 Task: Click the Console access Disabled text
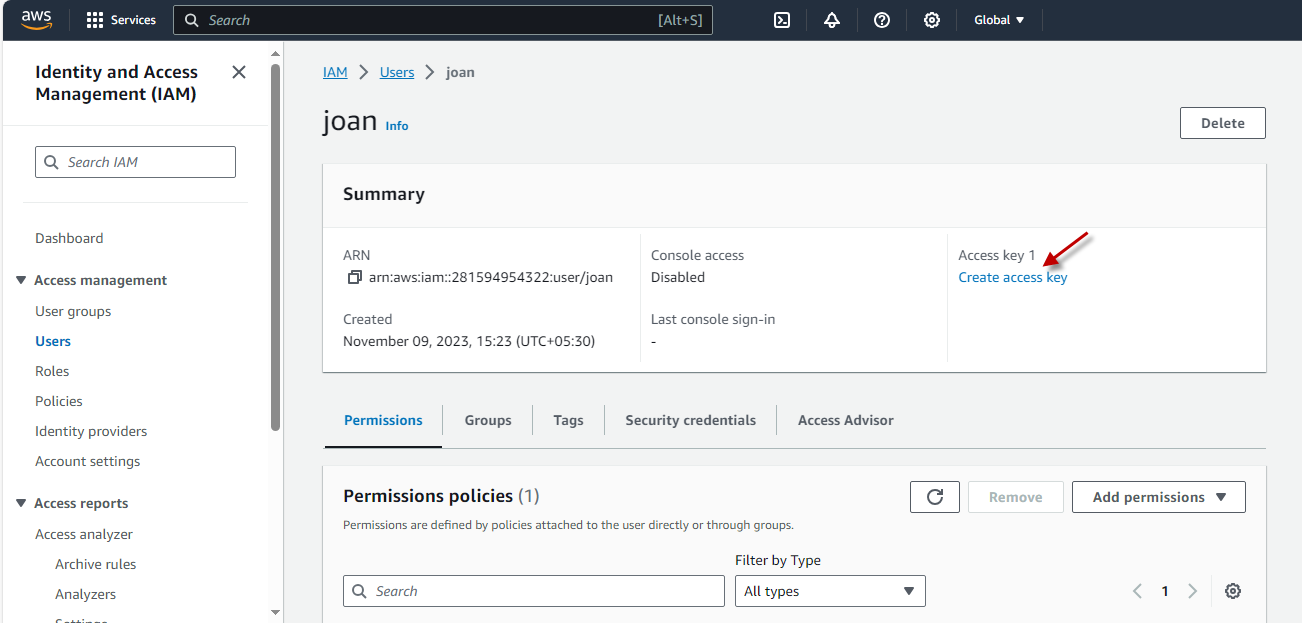tap(678, 277)
